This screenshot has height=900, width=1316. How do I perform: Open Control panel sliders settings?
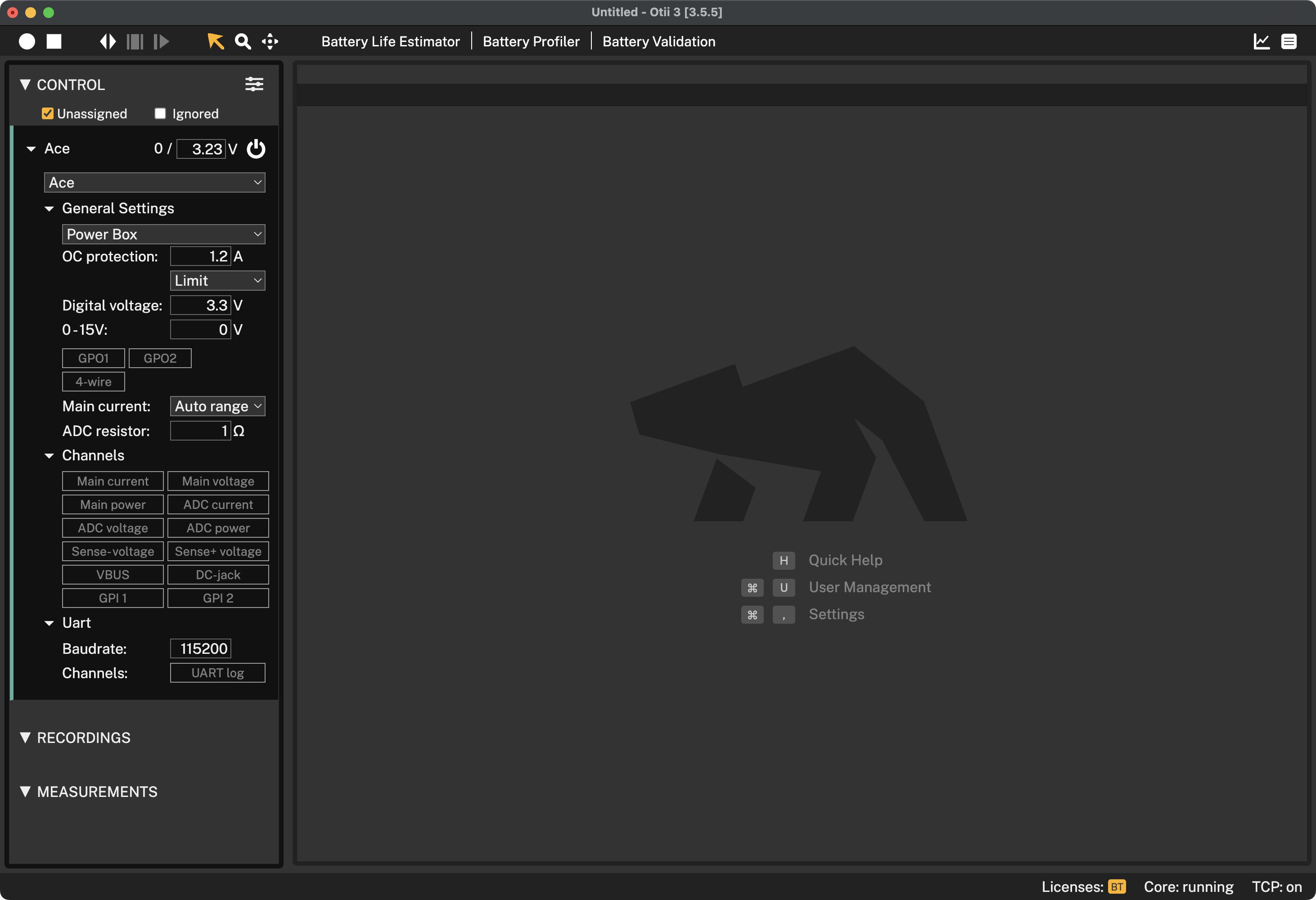[254, 84]
